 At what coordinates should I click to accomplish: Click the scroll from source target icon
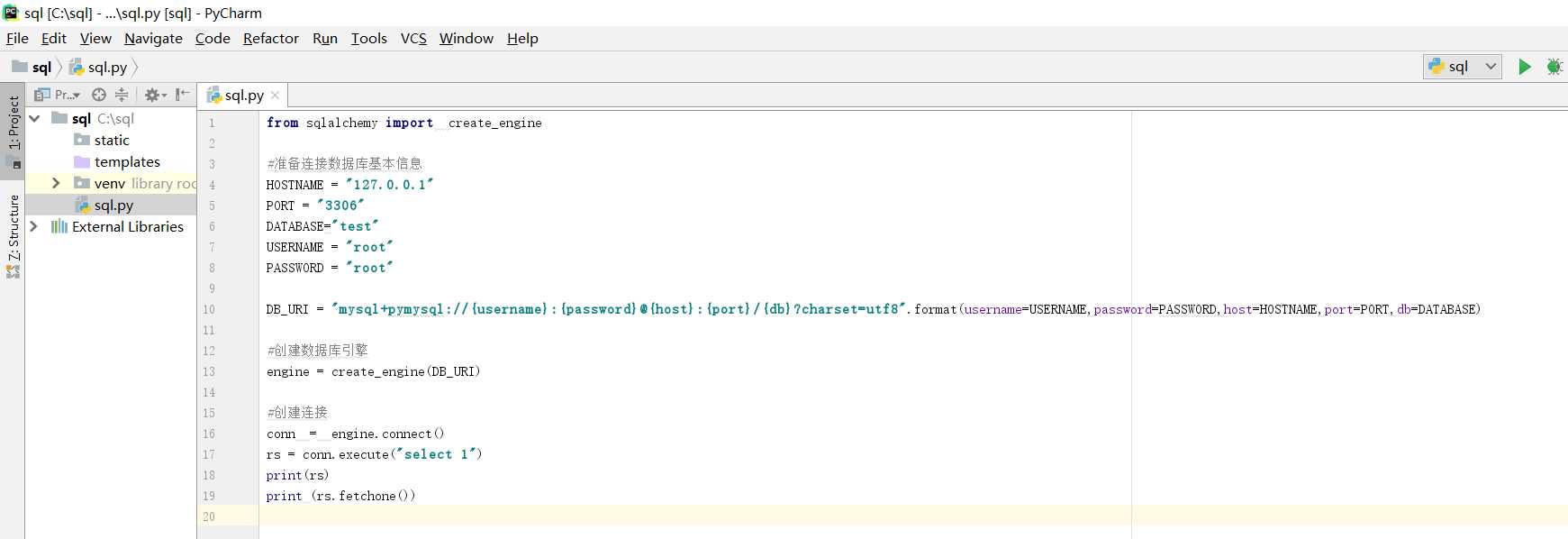99,95
